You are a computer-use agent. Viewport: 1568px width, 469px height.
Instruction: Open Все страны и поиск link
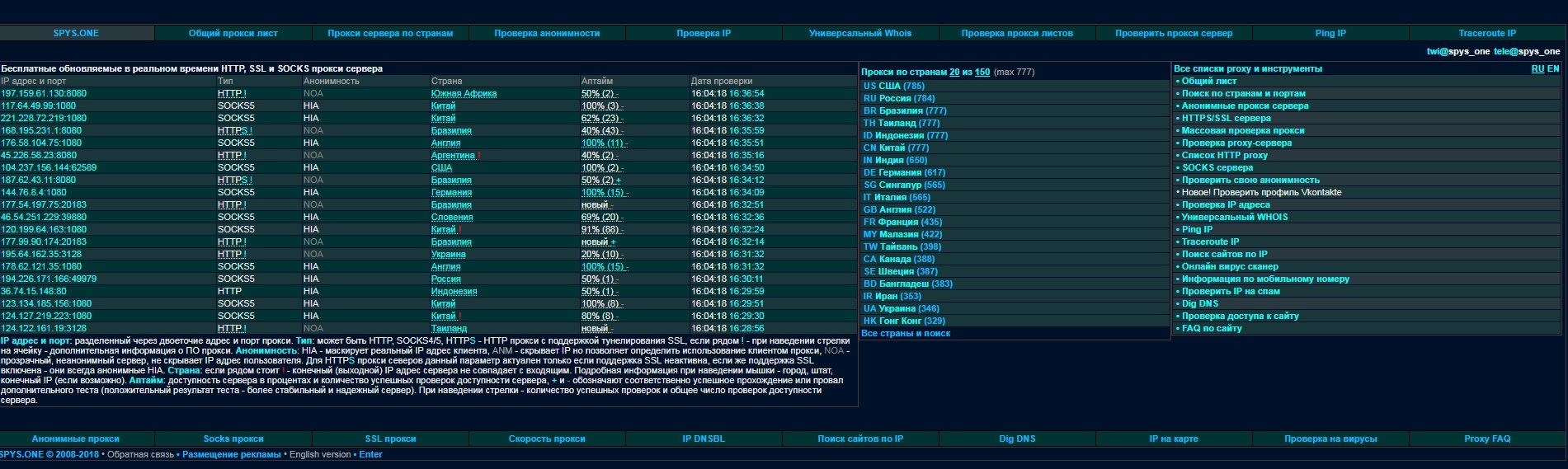click(x=905, y=334)
